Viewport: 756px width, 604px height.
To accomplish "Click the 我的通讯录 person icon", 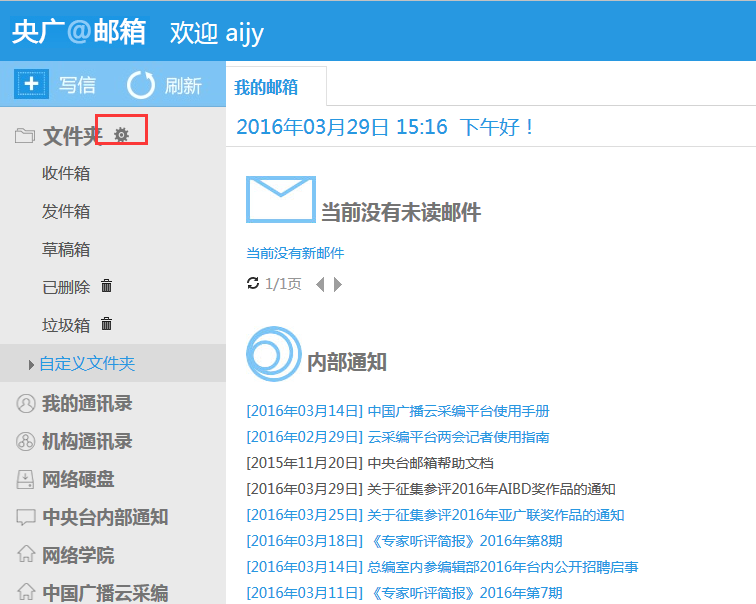I will click(x=26, y=403).
